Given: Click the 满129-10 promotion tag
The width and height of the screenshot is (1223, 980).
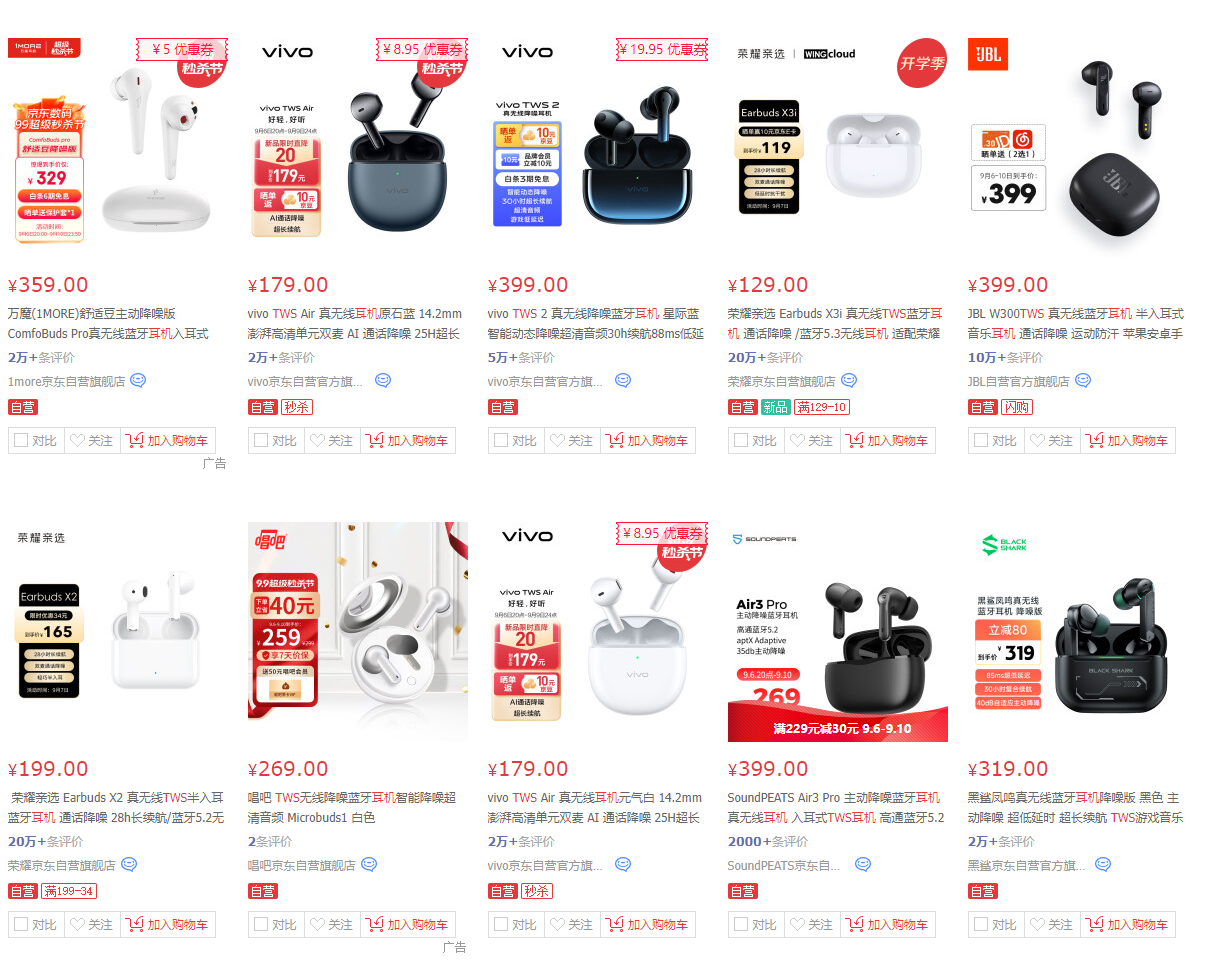Looking at the screenshot, I should point(822,407).
